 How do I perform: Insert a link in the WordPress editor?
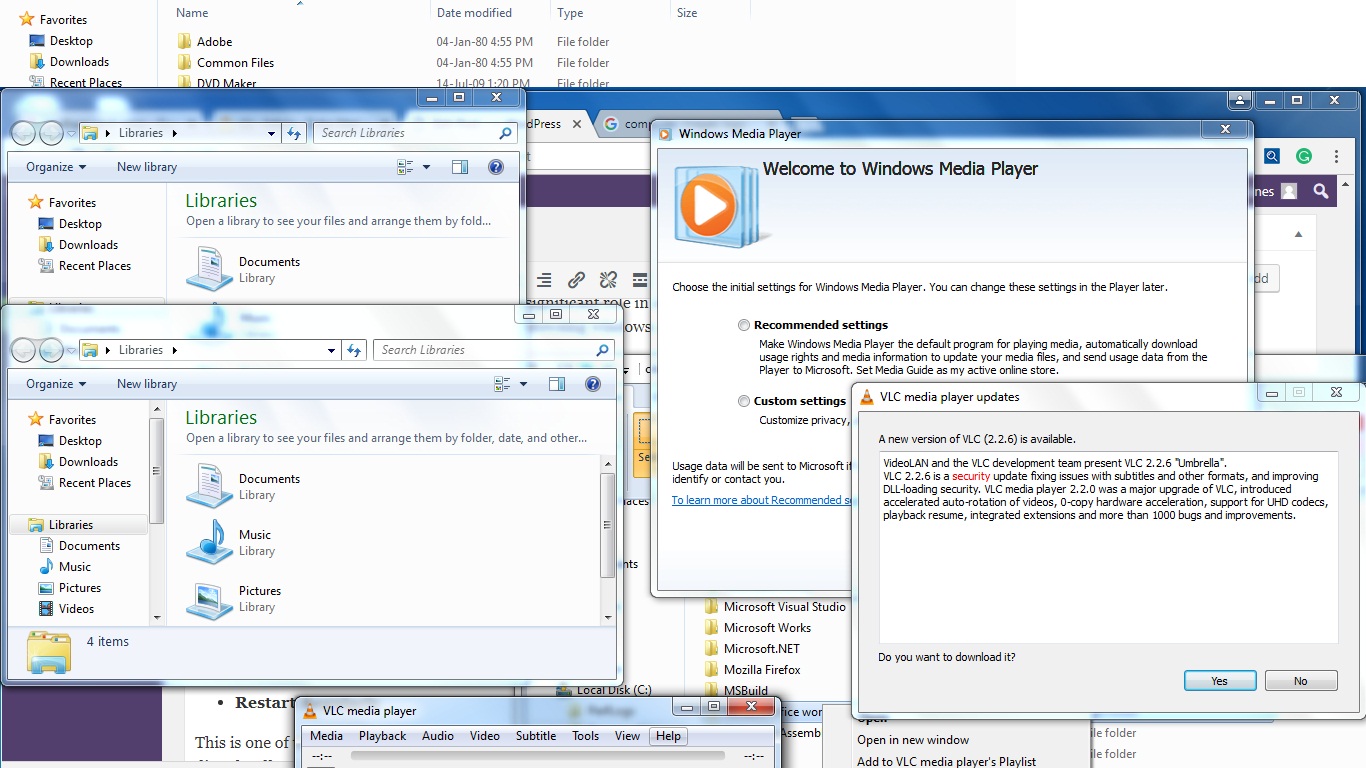(x=576, y=280)
